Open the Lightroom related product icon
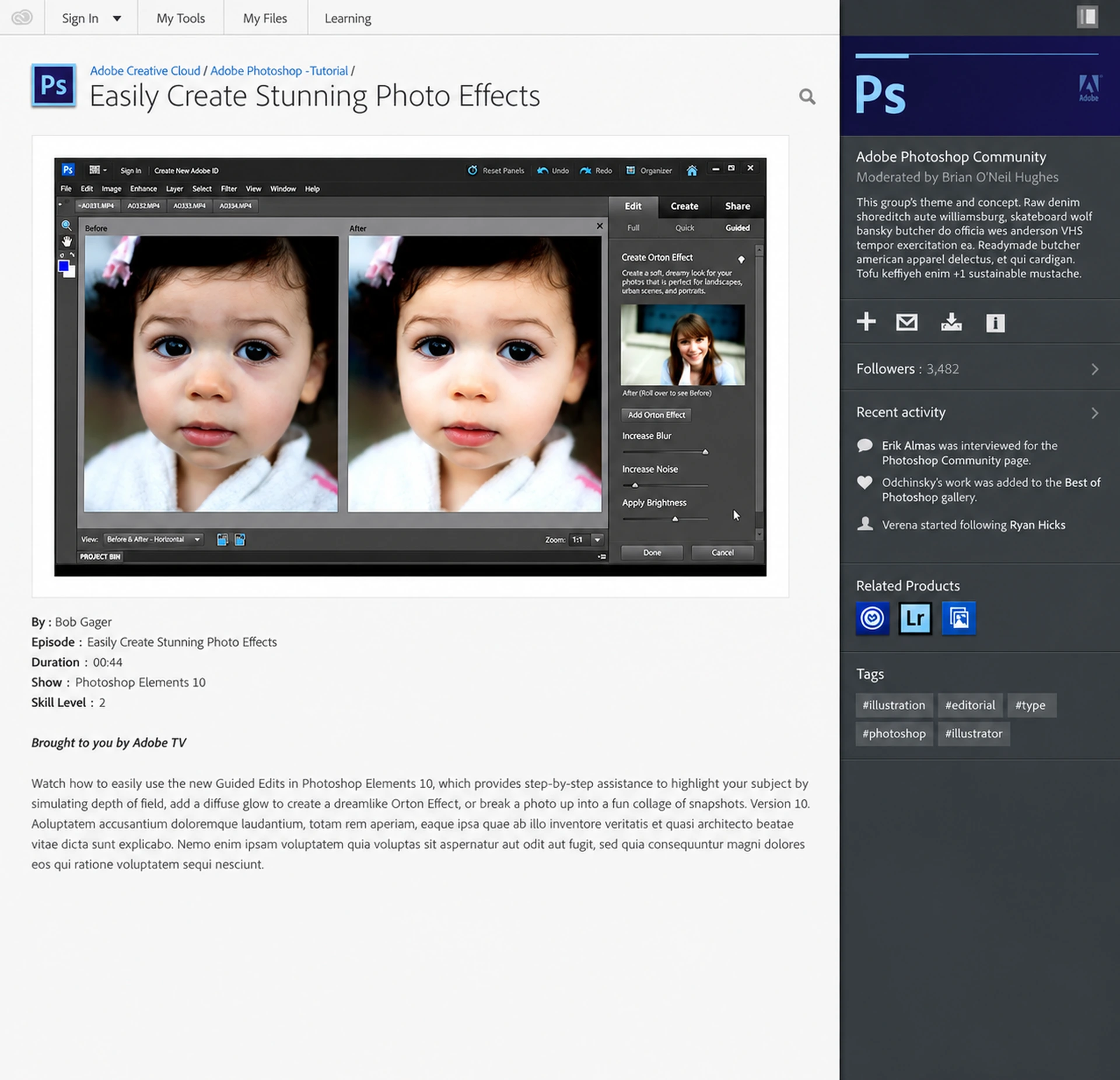The image size is (1120, 1080). click(x=915, y=617)
